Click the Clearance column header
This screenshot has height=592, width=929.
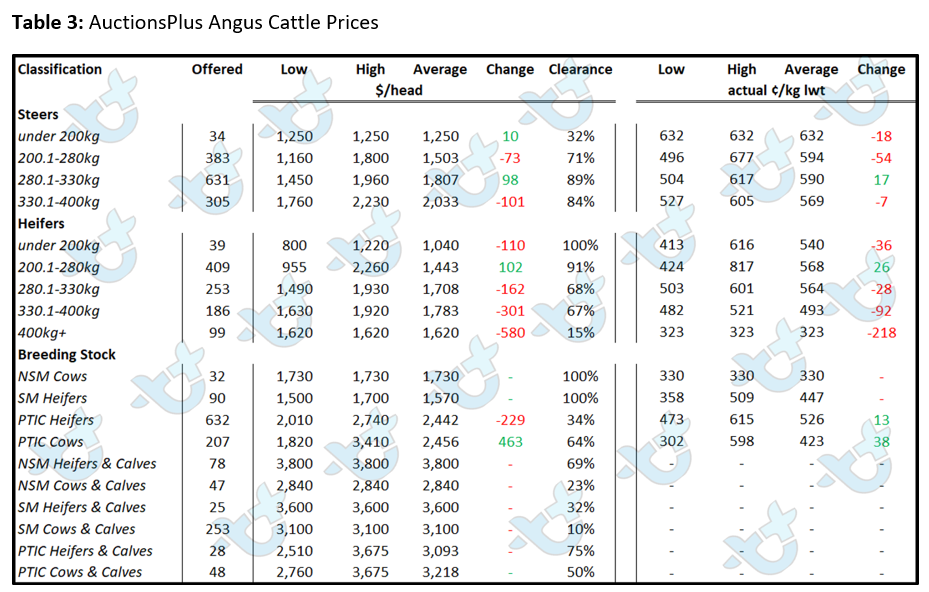(580, 69)
